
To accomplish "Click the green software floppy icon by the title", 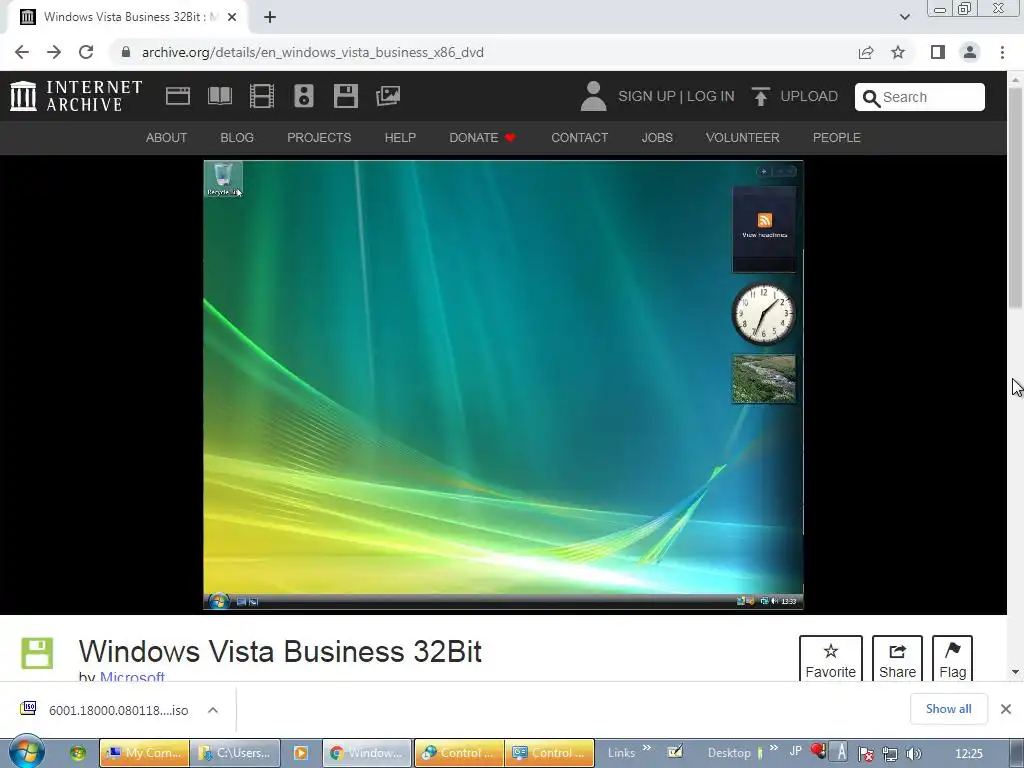I will tap(37, 653).
